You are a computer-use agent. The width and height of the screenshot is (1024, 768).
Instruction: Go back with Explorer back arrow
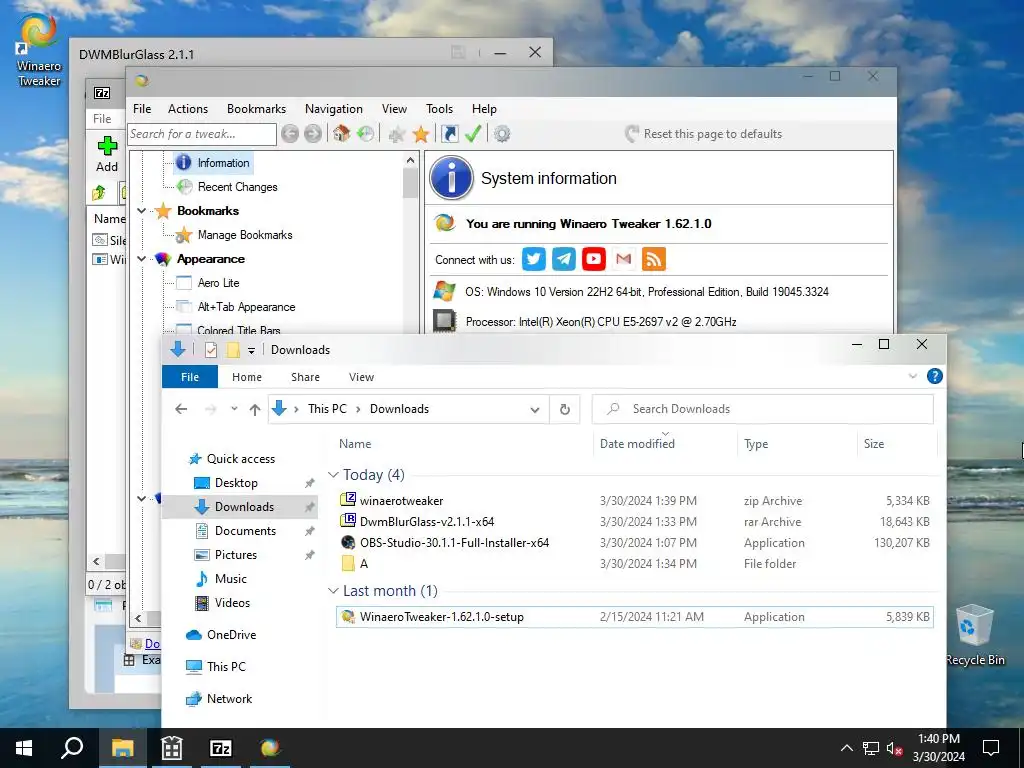[181, 409]
